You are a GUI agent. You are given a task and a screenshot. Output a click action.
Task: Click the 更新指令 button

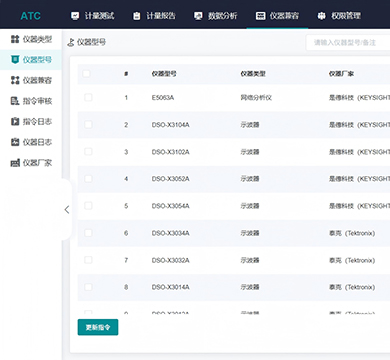point(98,327)
